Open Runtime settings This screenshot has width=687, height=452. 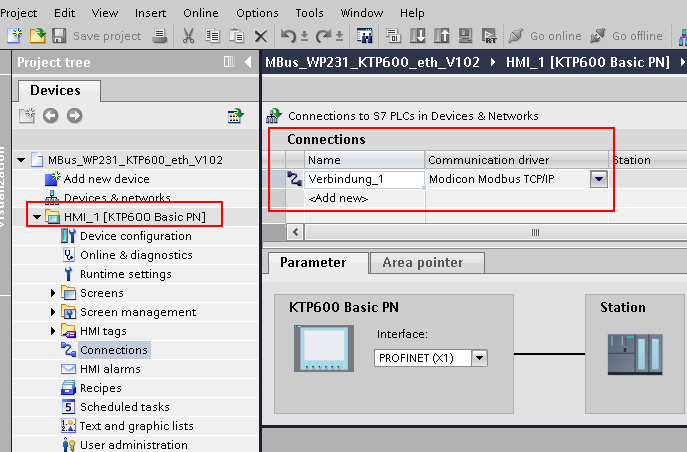pyautogui.click(x=126, y=274)
